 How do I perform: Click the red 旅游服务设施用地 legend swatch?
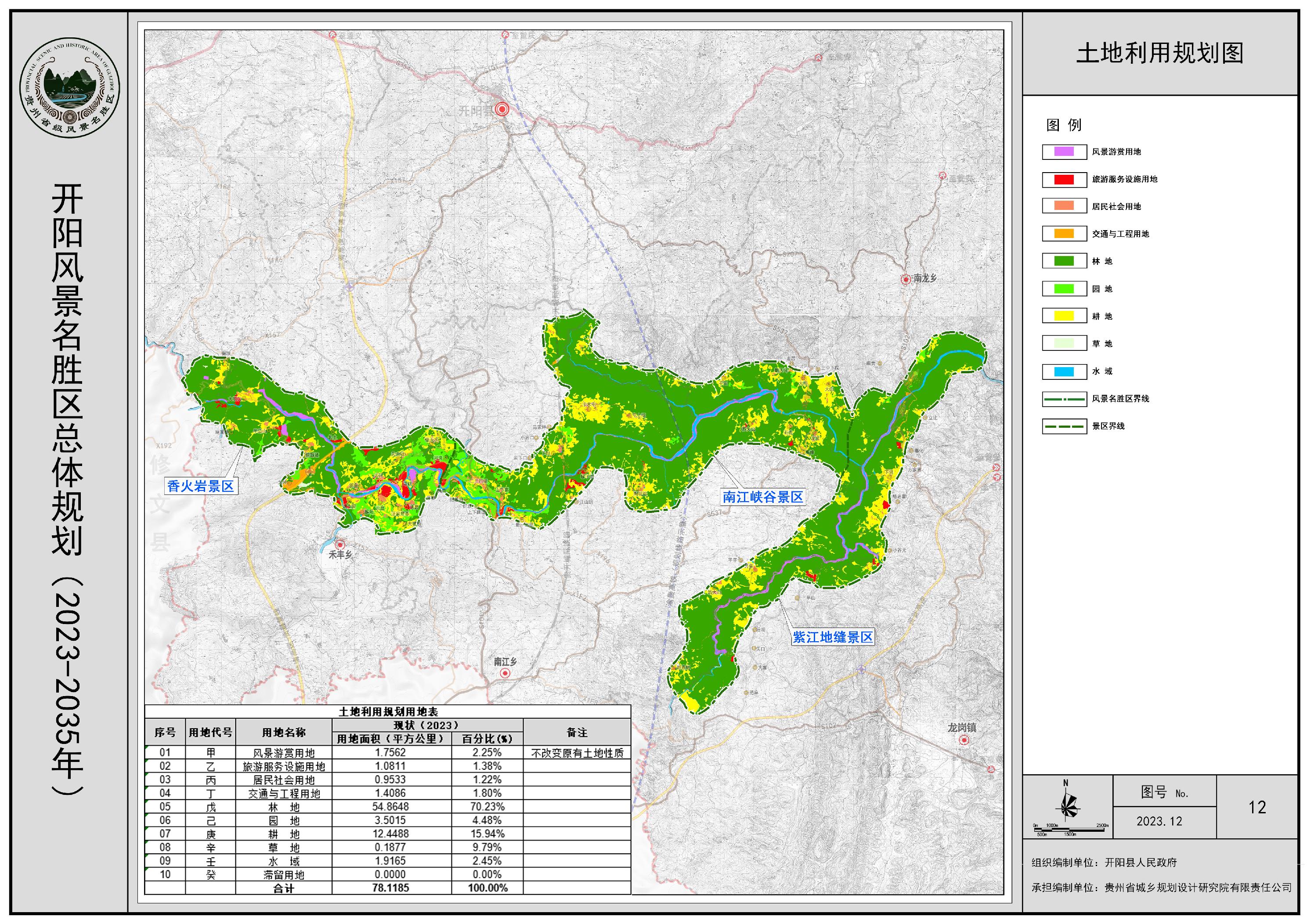[1063, 179]
